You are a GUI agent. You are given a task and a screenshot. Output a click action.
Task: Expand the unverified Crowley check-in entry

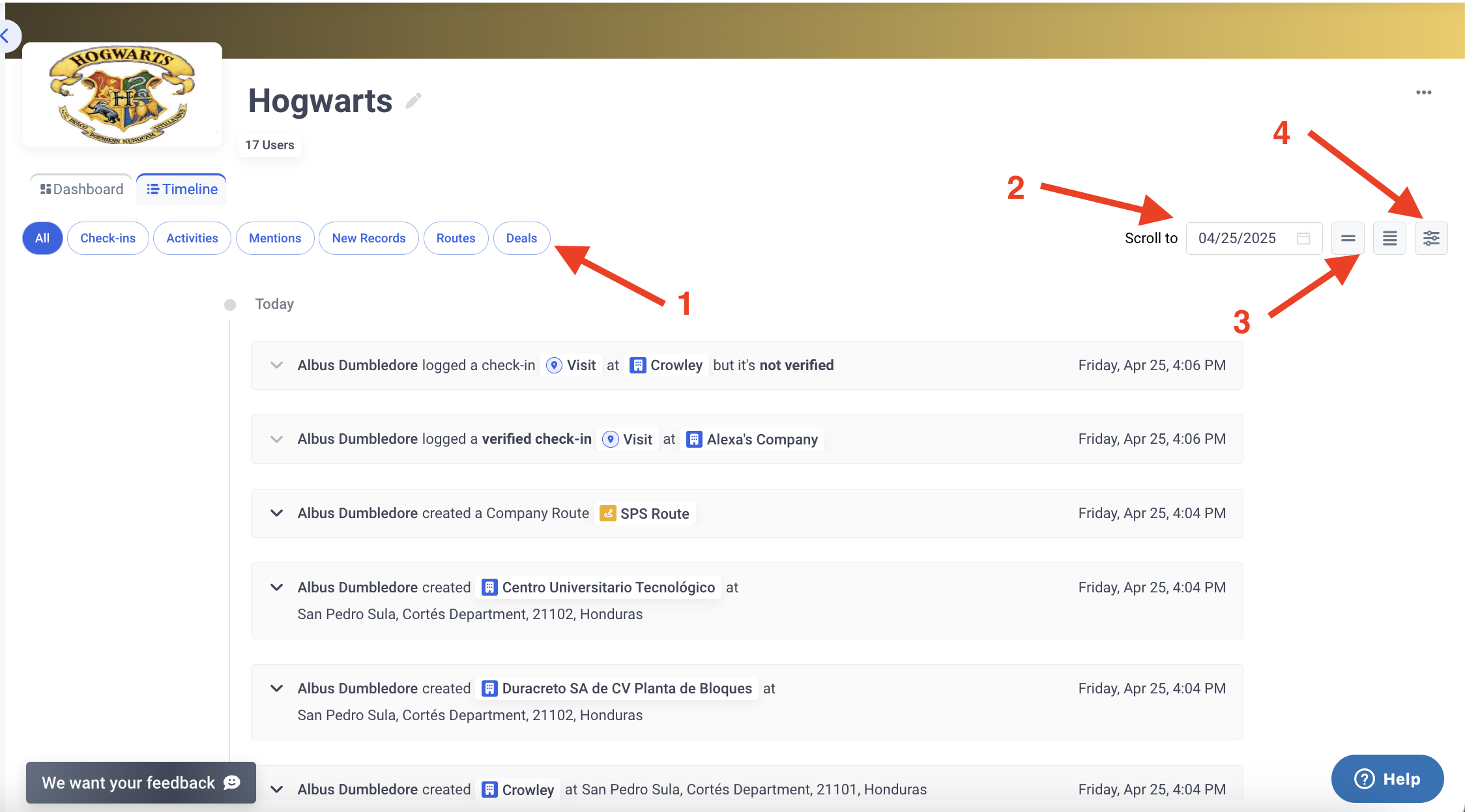pos(276,365)
